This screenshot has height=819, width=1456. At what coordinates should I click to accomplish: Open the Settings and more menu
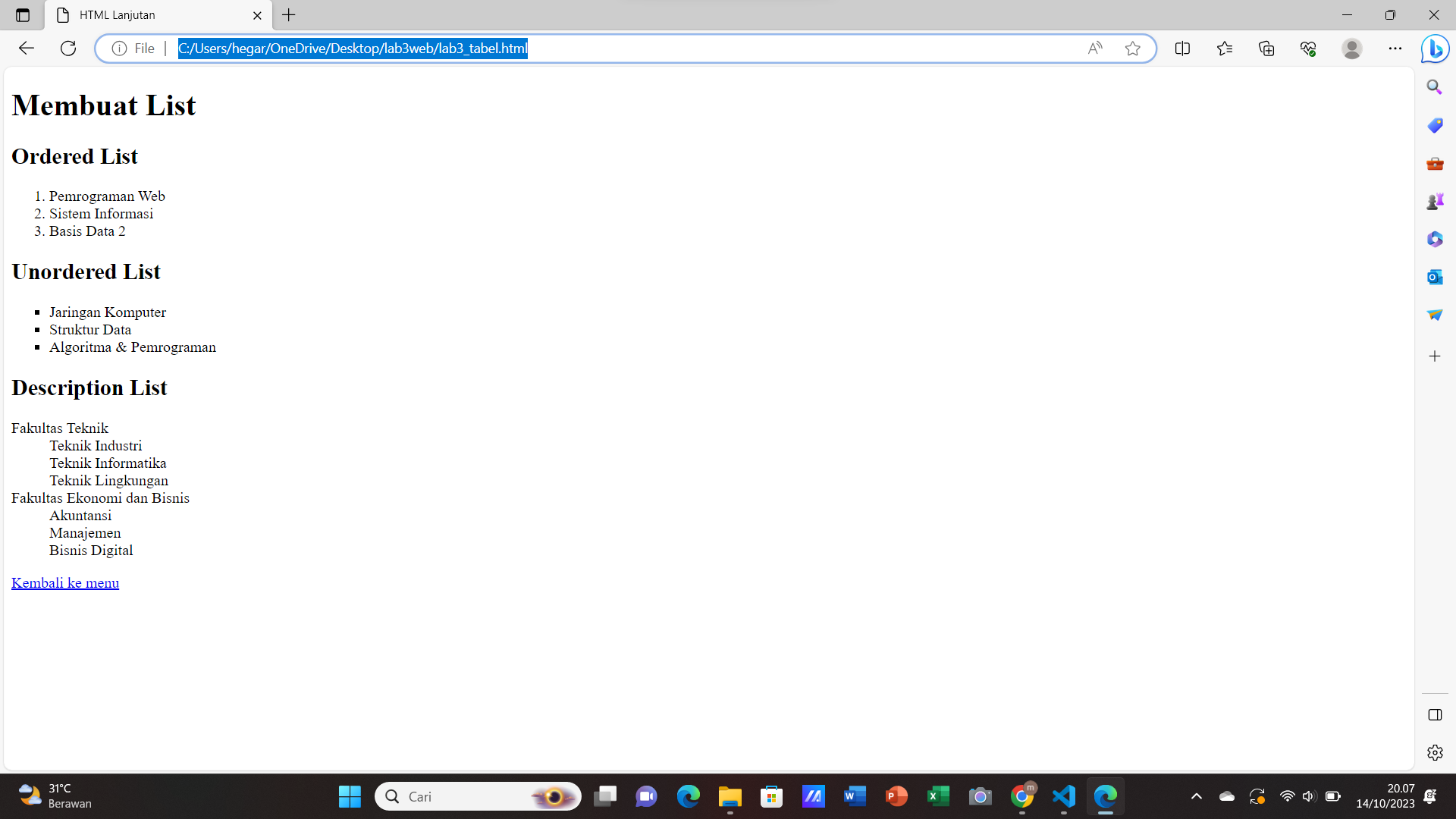pyautogui.click(x=1396, y=48)
